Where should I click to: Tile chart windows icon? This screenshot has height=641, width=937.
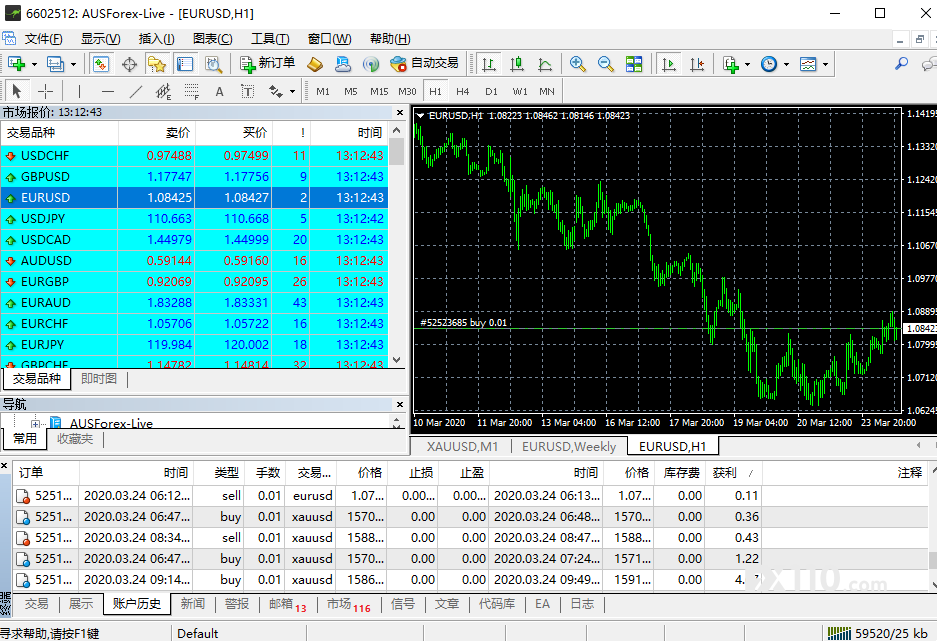click(633, 64)
